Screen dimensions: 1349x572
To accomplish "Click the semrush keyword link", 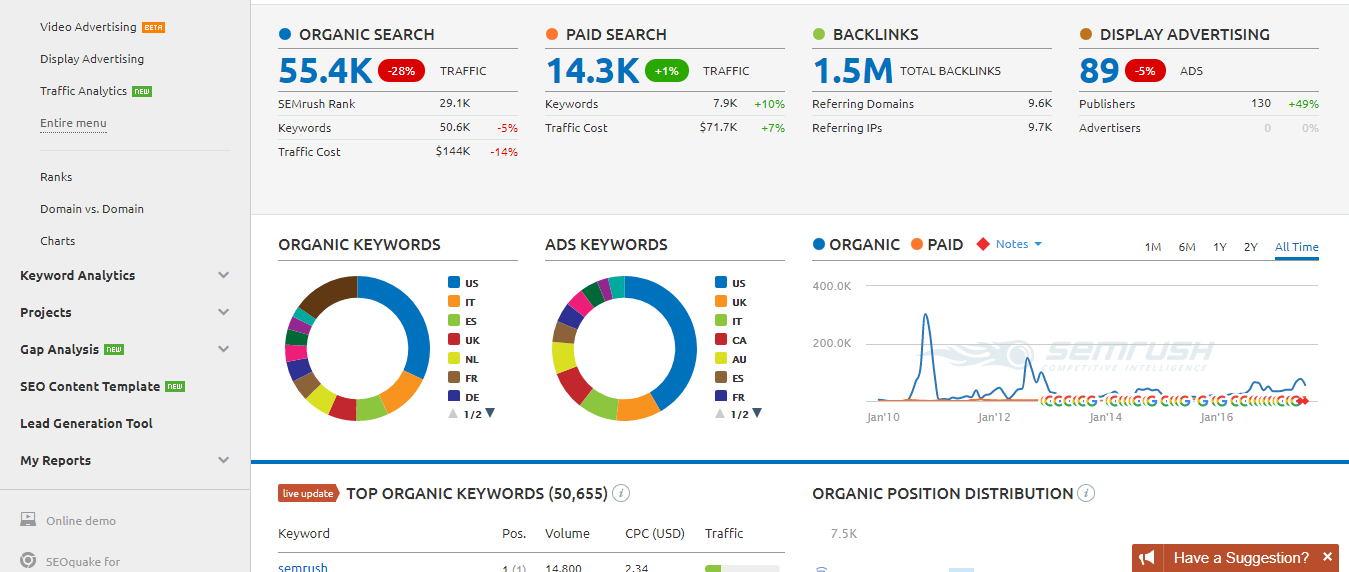I will (x=303, y=567).
